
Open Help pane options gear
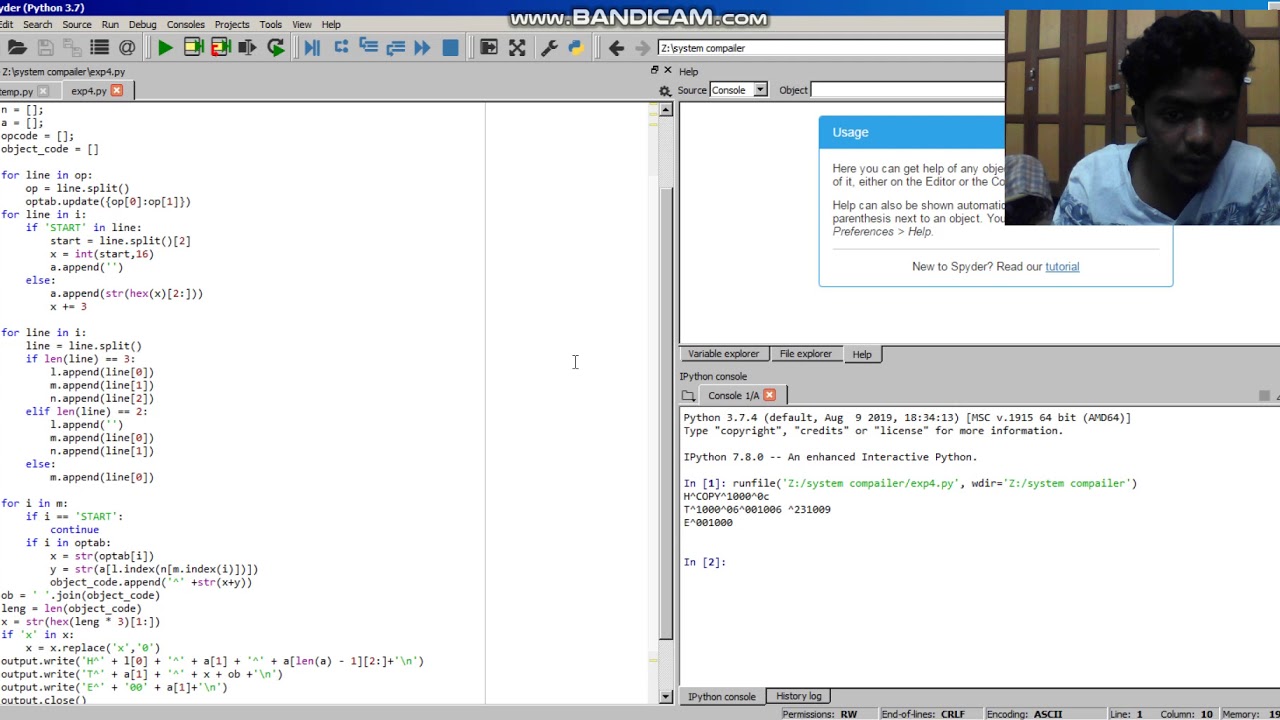point(665,91)
